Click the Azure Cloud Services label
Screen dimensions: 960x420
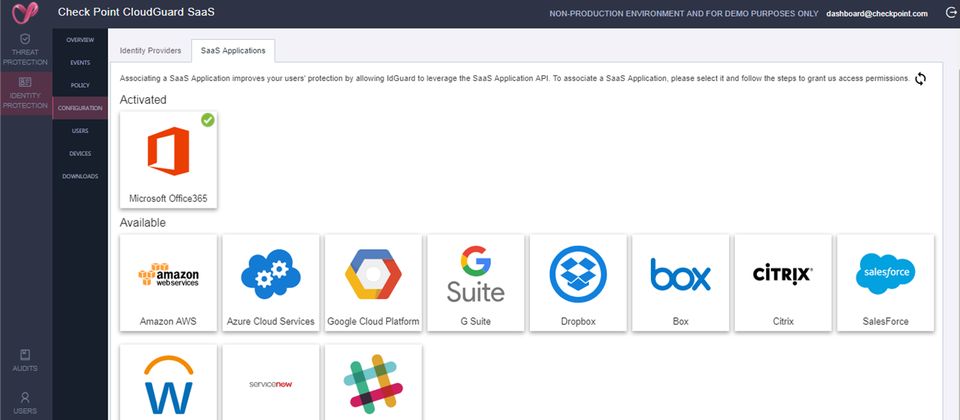coord(271,321)
